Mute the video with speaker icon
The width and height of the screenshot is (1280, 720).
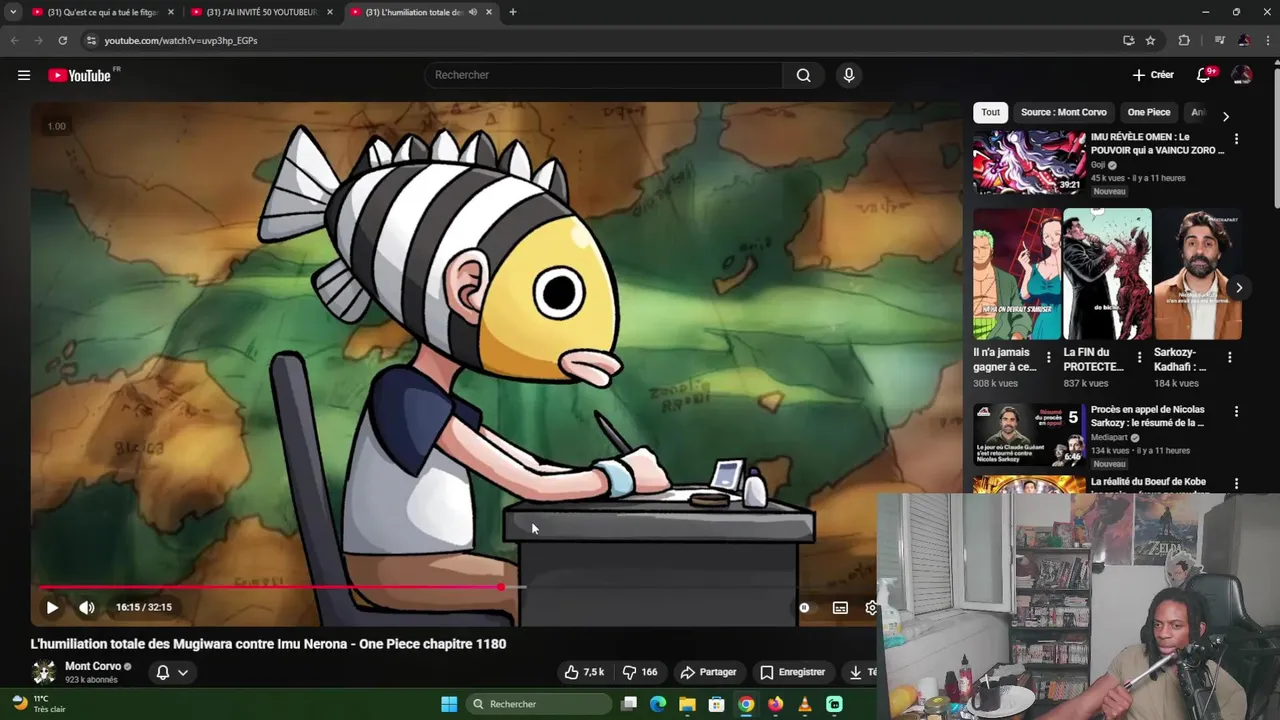[87, 607]
